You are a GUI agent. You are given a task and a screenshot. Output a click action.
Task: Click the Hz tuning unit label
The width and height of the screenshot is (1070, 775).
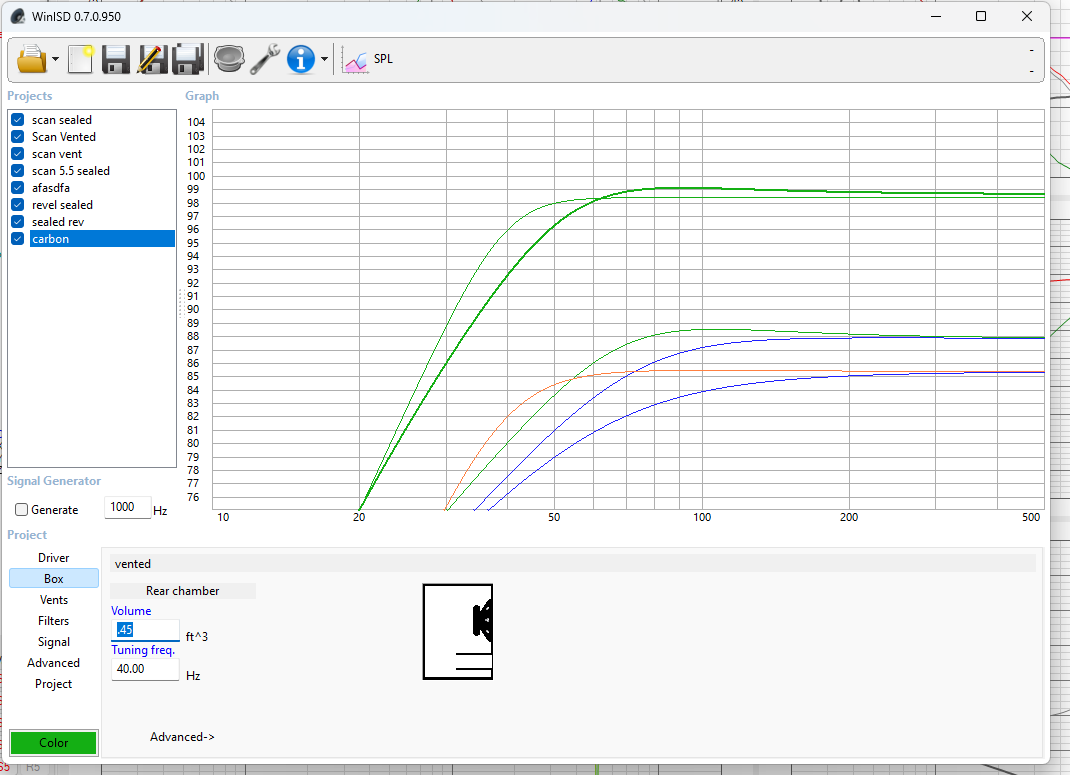(x=193, y=675)
